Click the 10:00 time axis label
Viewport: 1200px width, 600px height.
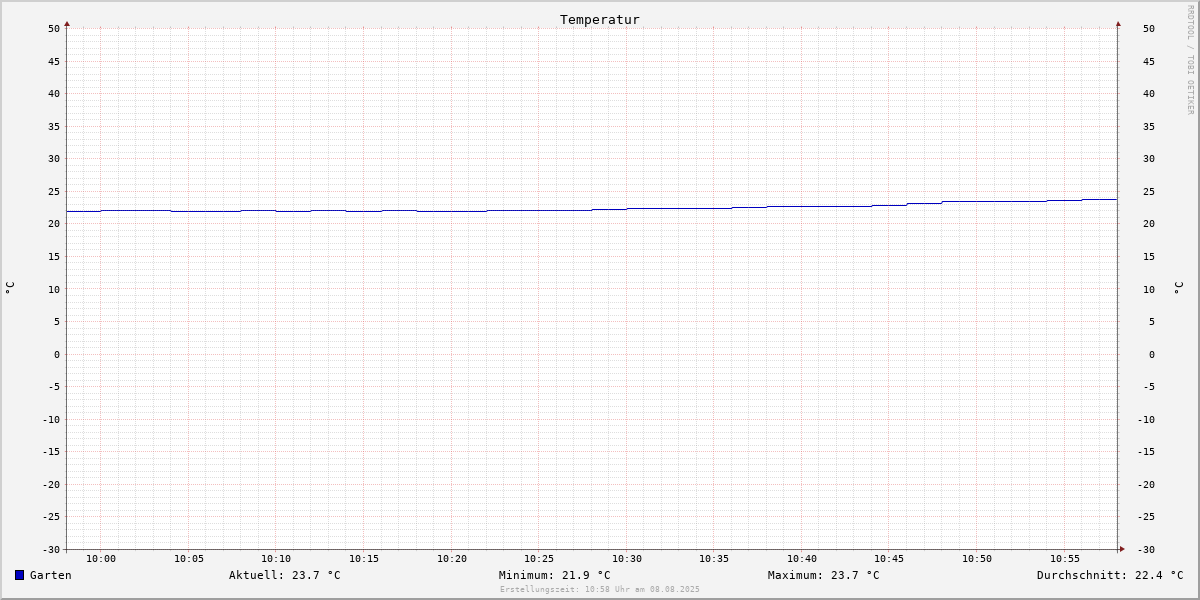[x=101, y=559]
